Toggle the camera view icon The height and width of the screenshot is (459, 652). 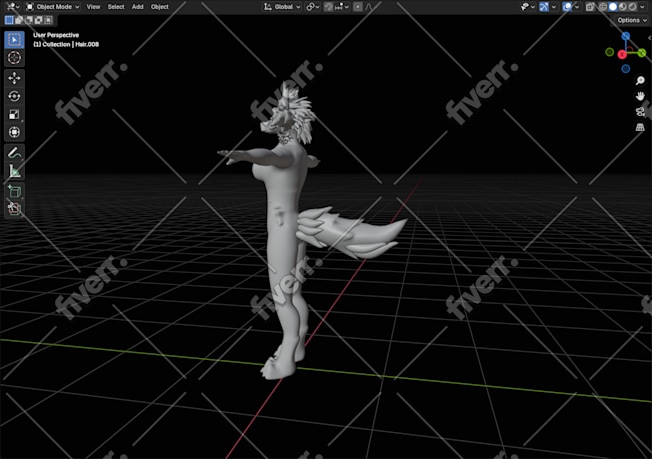click(640, 111)
